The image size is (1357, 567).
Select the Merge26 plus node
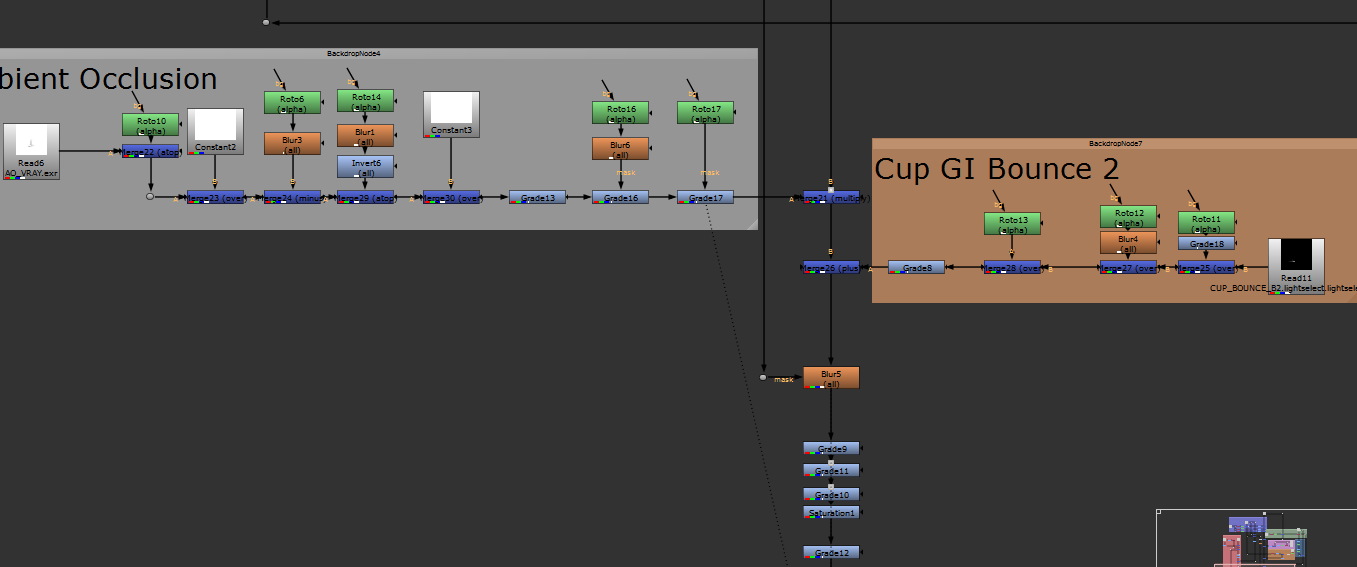pyautogui.click(x=831, y=267)
